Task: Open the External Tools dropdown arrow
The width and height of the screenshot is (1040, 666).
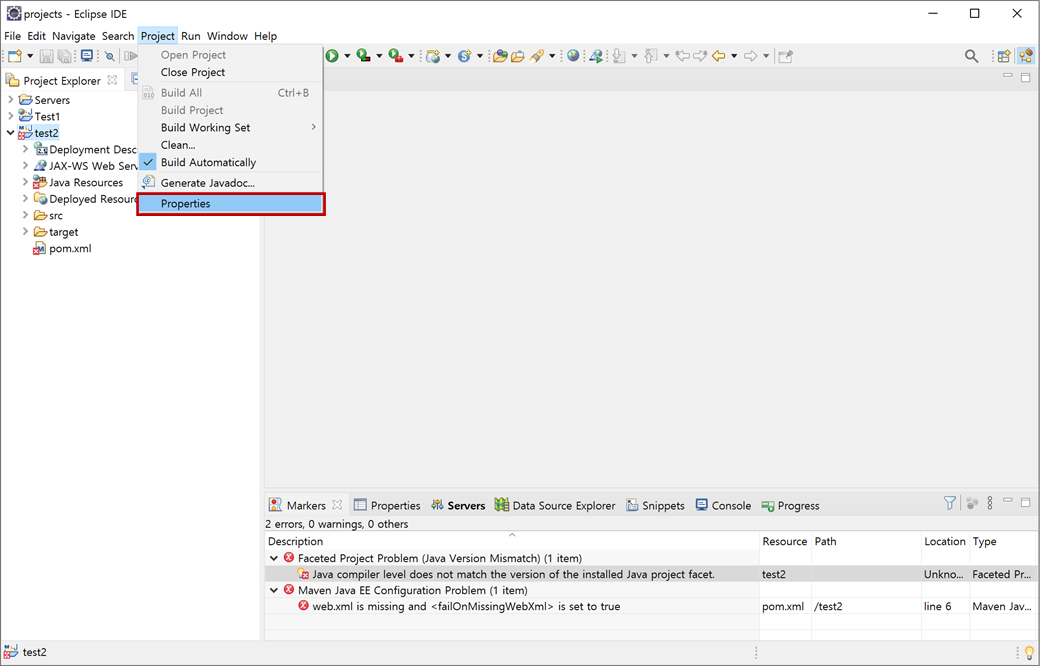Action: [411, 56]
